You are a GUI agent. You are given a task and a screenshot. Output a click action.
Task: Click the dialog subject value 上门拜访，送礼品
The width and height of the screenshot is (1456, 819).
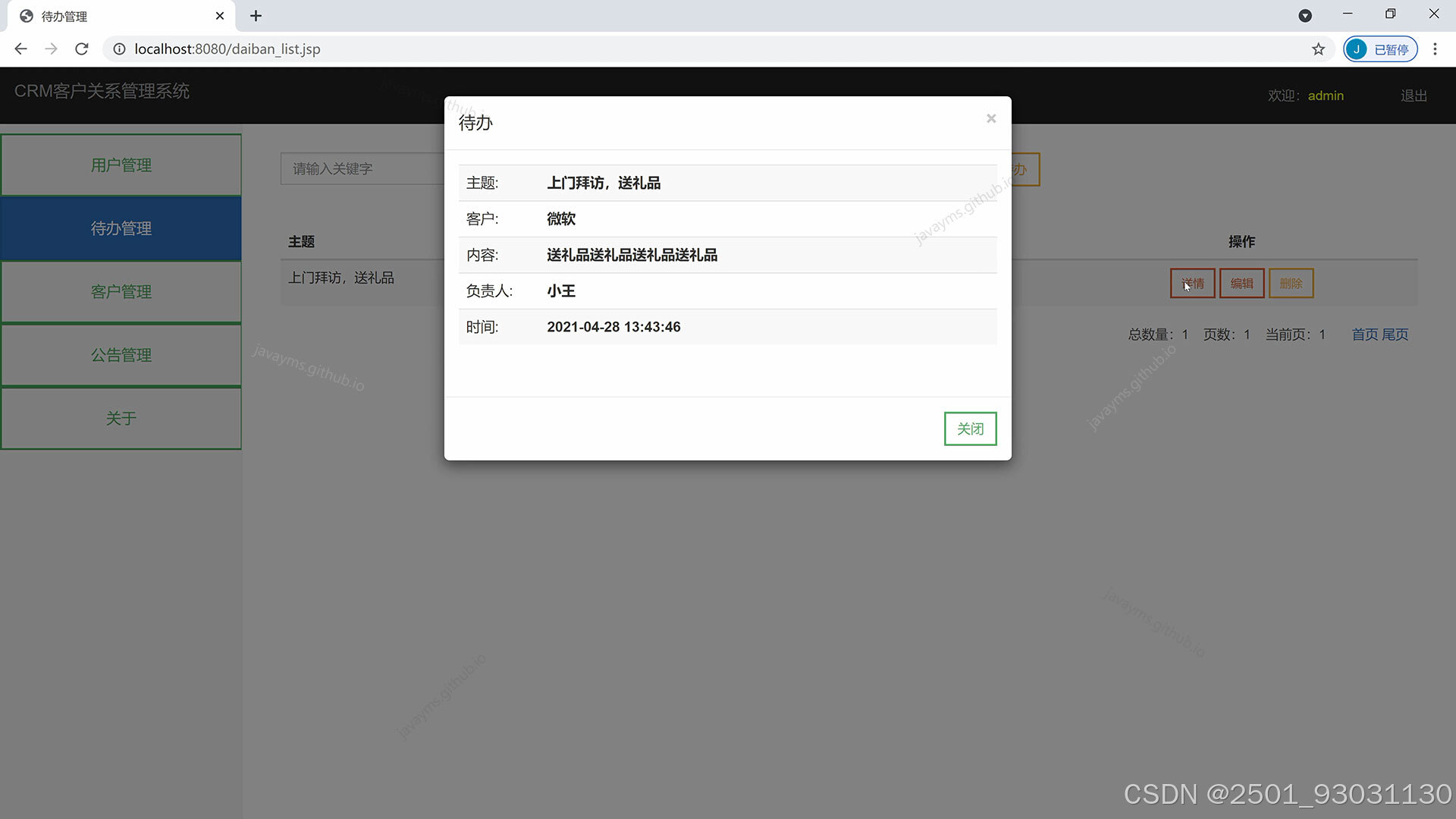click(604, 183)
